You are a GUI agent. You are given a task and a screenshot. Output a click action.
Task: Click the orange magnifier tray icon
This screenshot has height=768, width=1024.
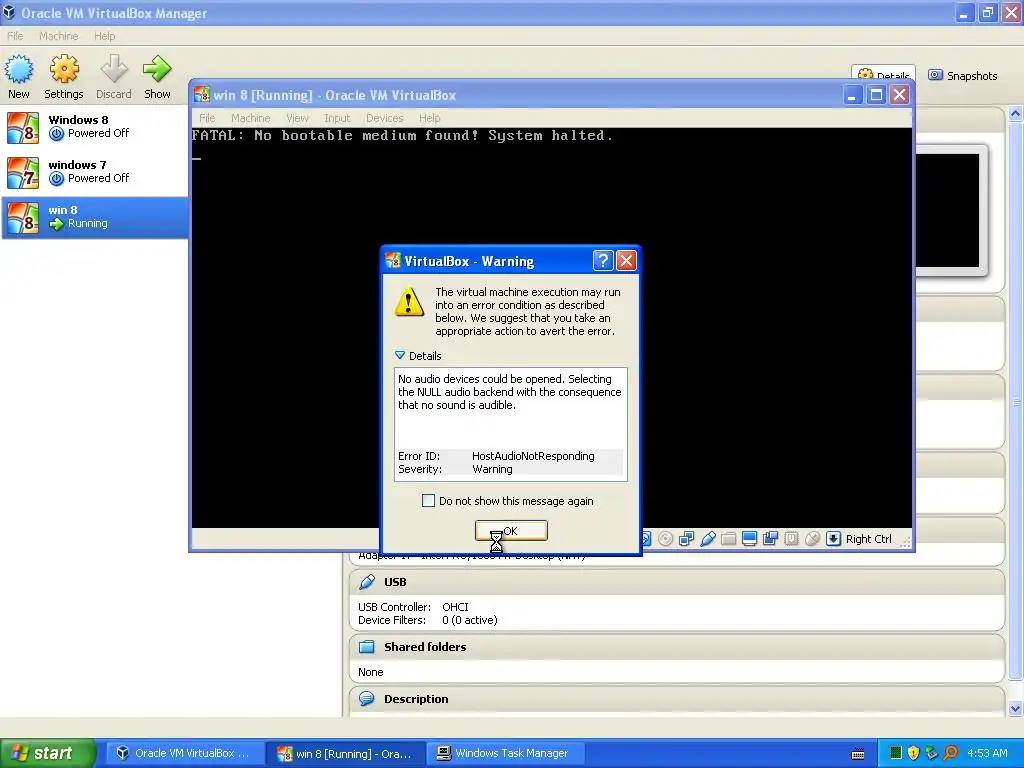pos(950,753)
